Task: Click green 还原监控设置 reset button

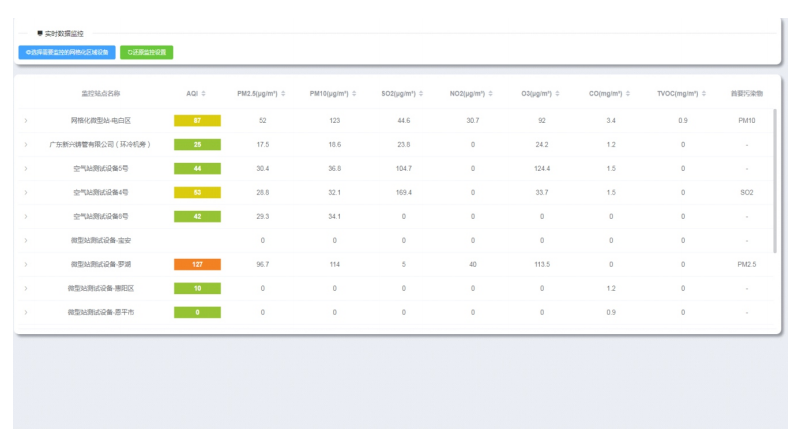Action: tap(147, 51)
